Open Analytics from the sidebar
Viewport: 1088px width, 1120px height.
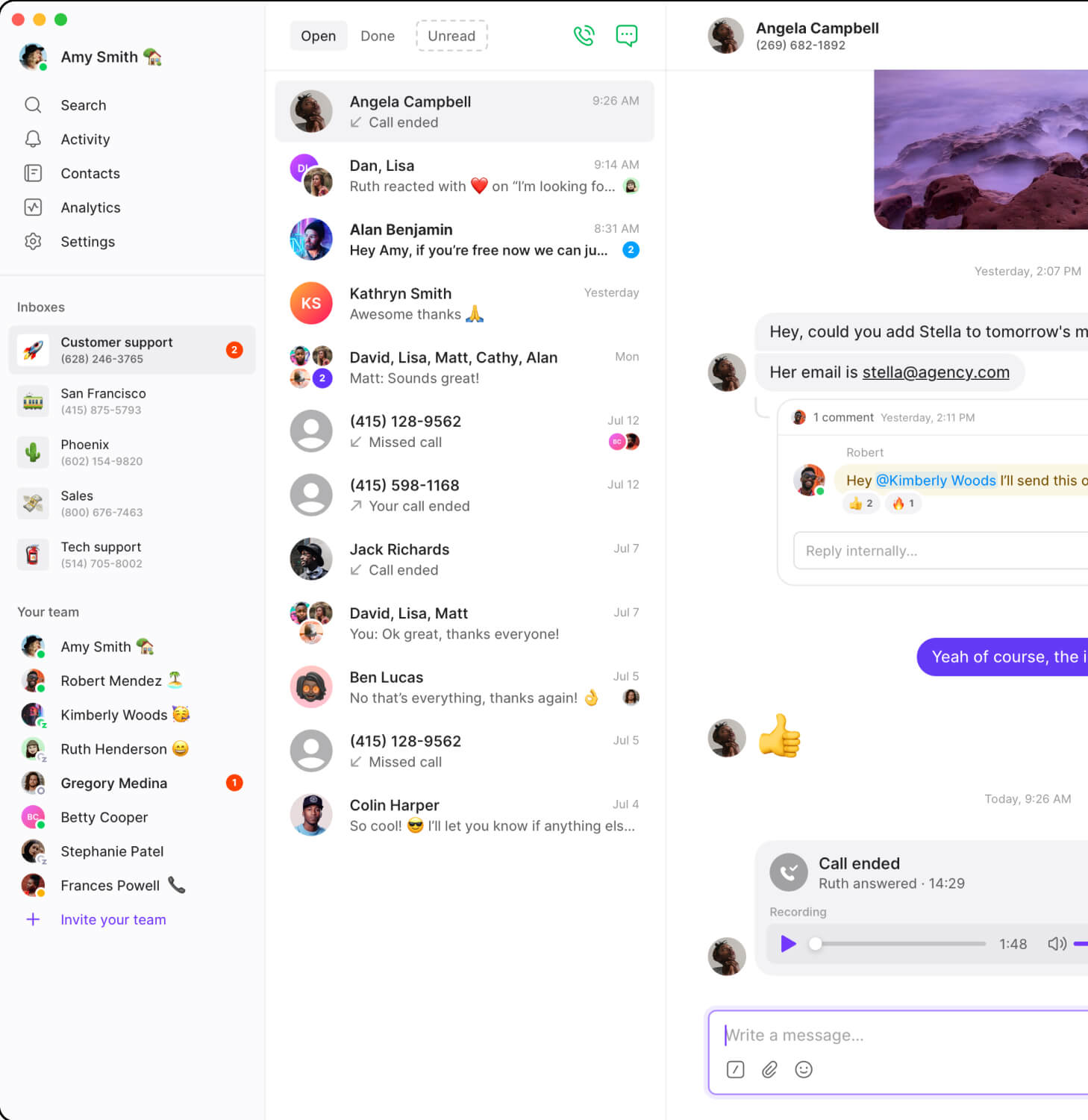90,207
